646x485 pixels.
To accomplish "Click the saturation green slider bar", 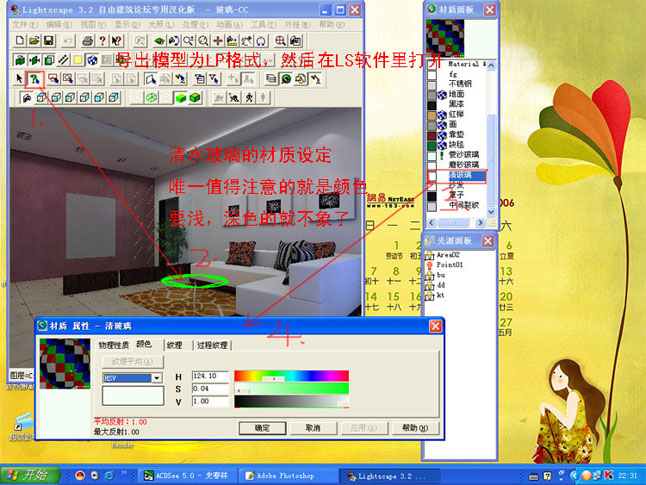I will coord(292,389).
